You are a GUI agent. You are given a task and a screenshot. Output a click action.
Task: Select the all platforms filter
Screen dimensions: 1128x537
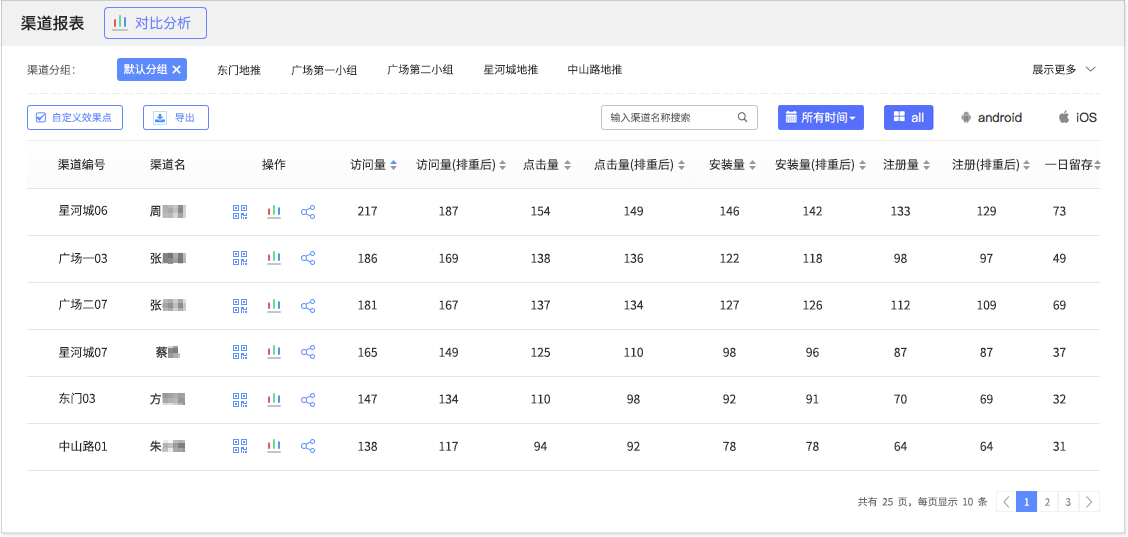tap(908, 118)
